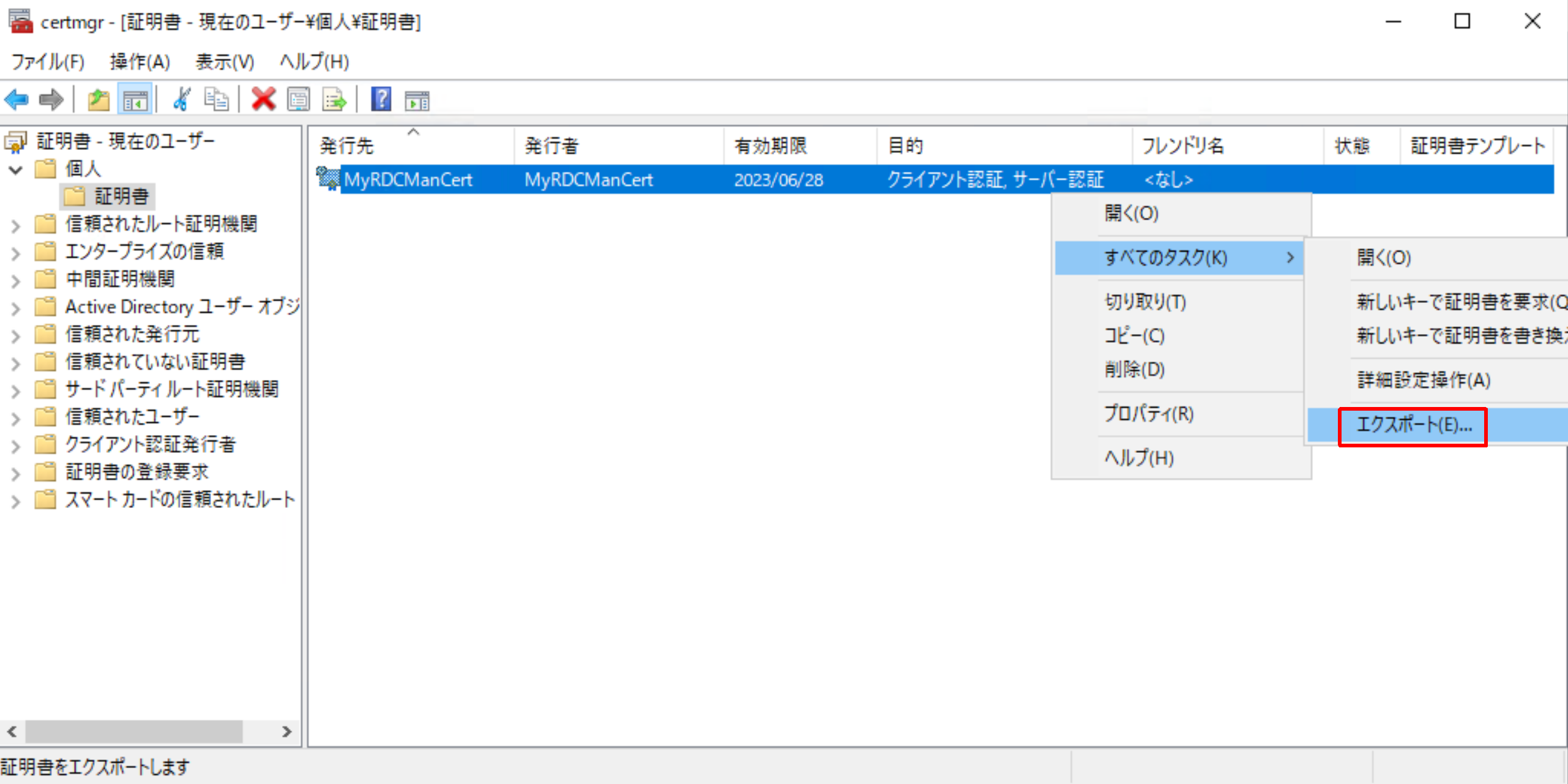This screenshot has width=1568, height=784.
Task: Select the 証明書の登録要求 tree folder
Action: coord(136,472)
